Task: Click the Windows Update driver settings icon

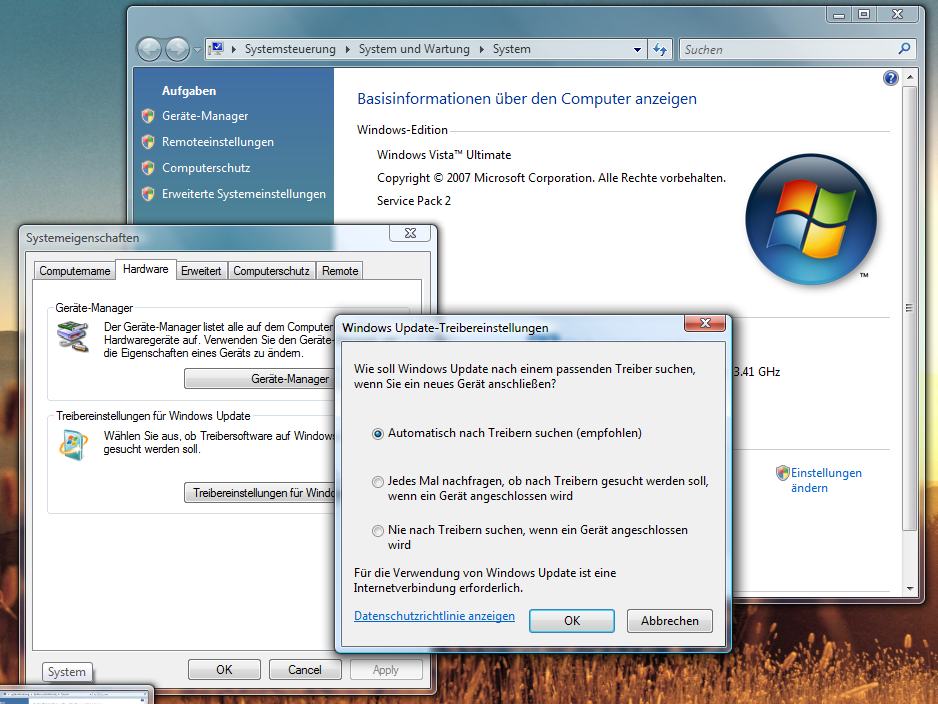Action: click(x=73, y=444)
